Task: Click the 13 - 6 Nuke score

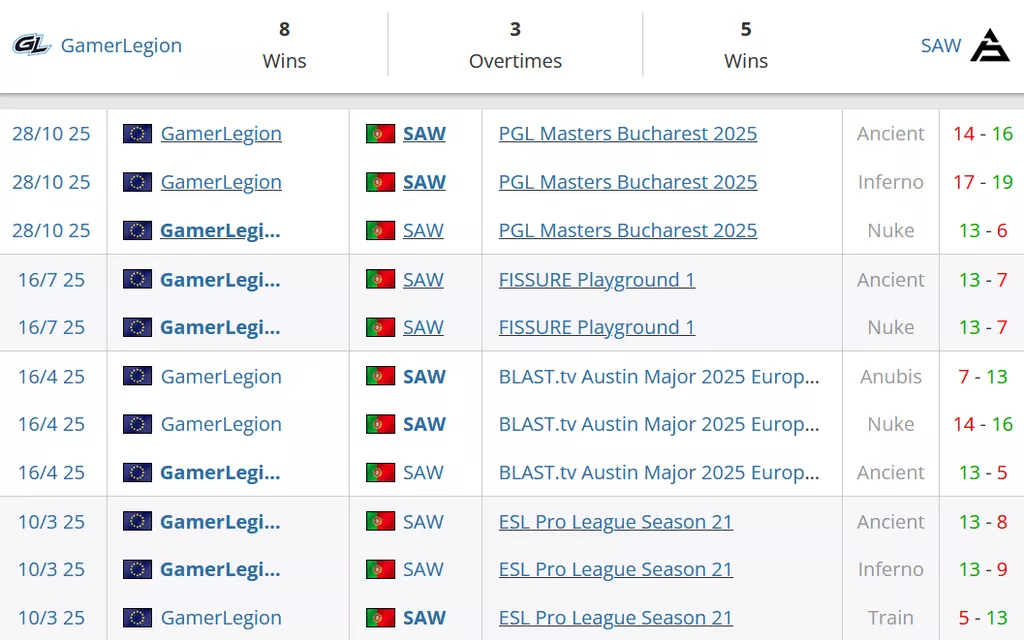Action: pos(982,230)
